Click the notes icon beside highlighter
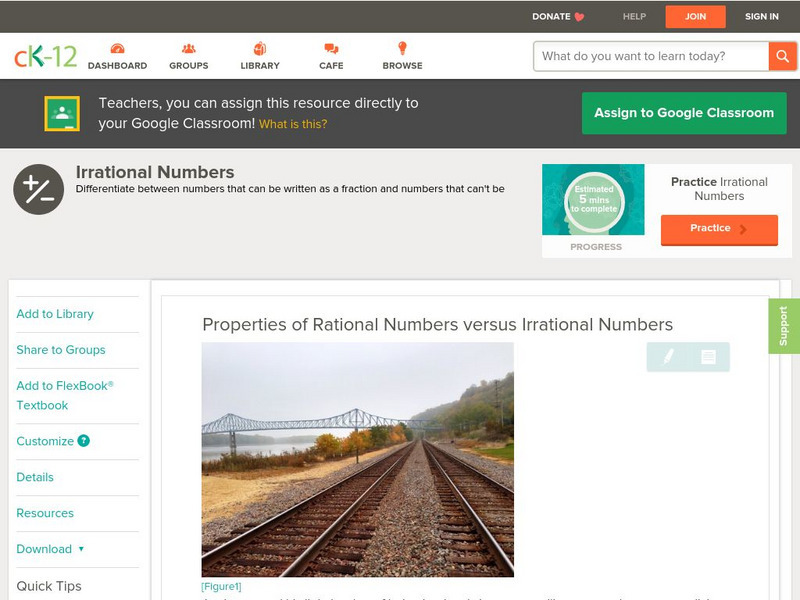This screenshot has height=600, width=800. 708,357
